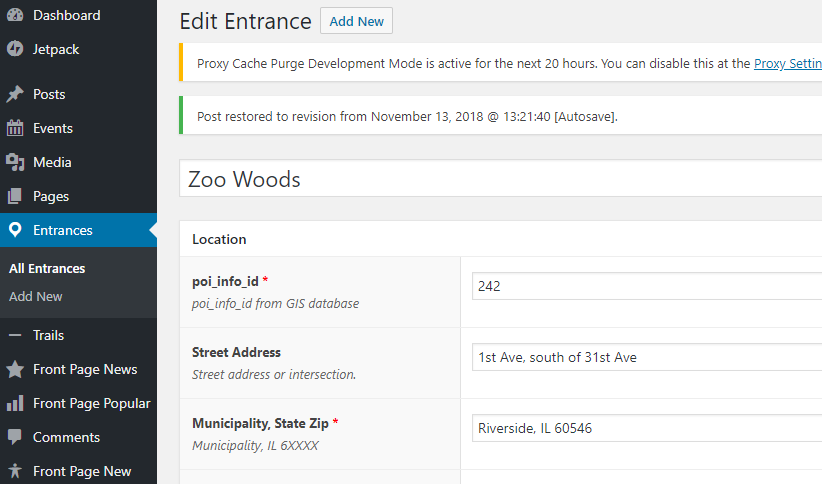Click the Front Page News star icon
The image size is (822, 484).
pos(15,370)
